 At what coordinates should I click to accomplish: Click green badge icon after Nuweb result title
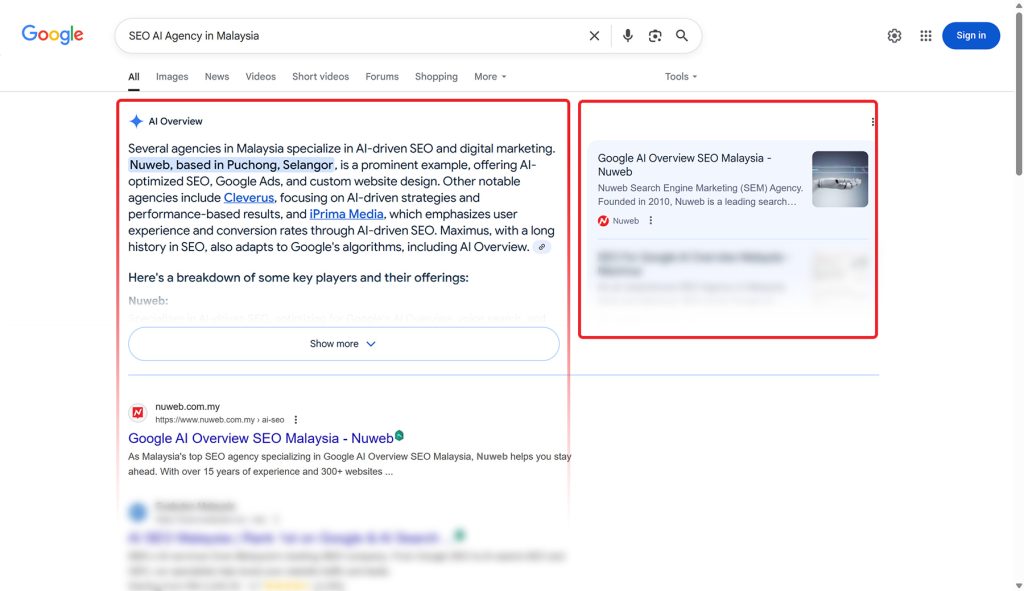400,436
